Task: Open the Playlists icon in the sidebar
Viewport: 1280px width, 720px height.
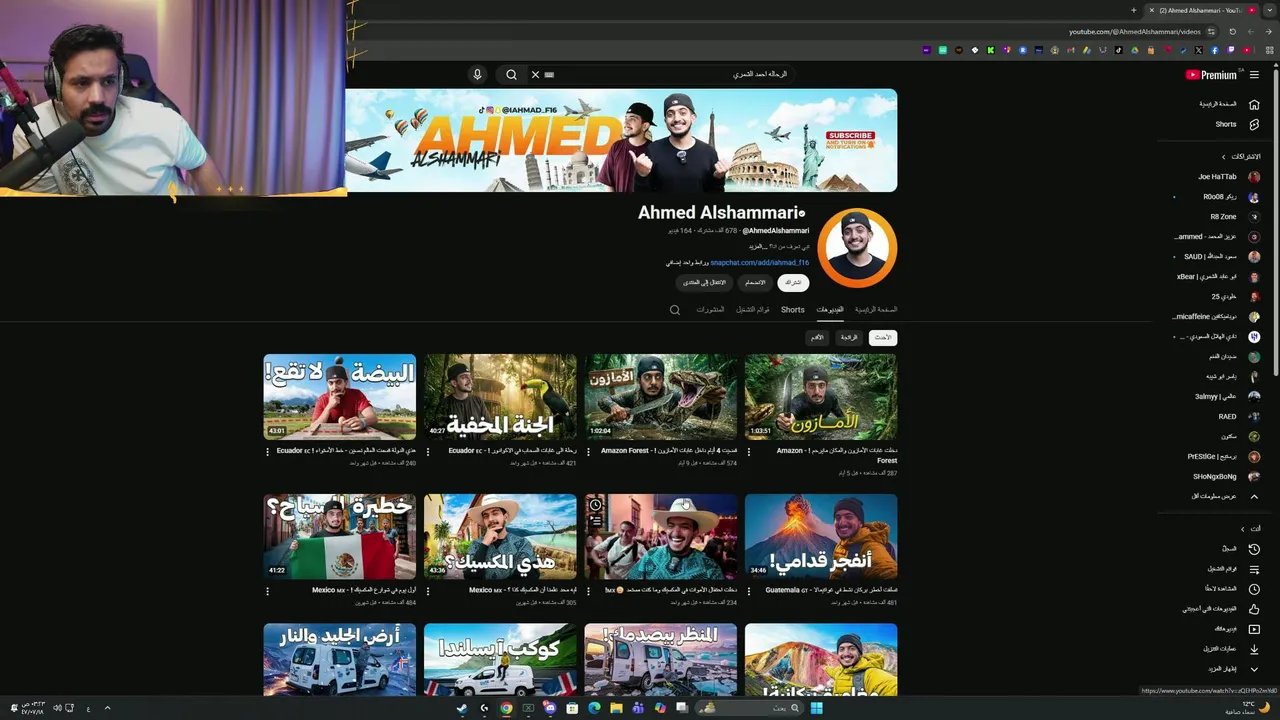Action: [1254, 569]
